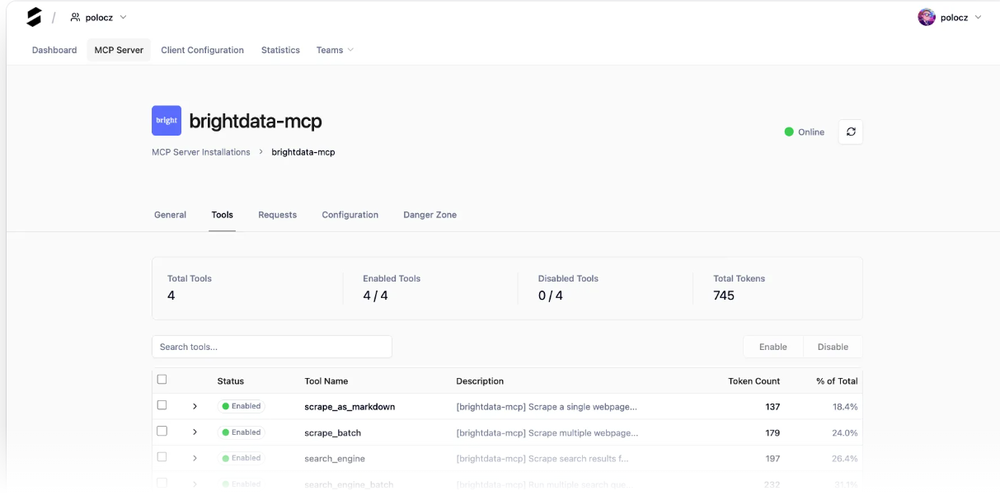Screen dimensions: 1000x498
Task: Select the MCP Server nav item
Action: click(119, 50)
